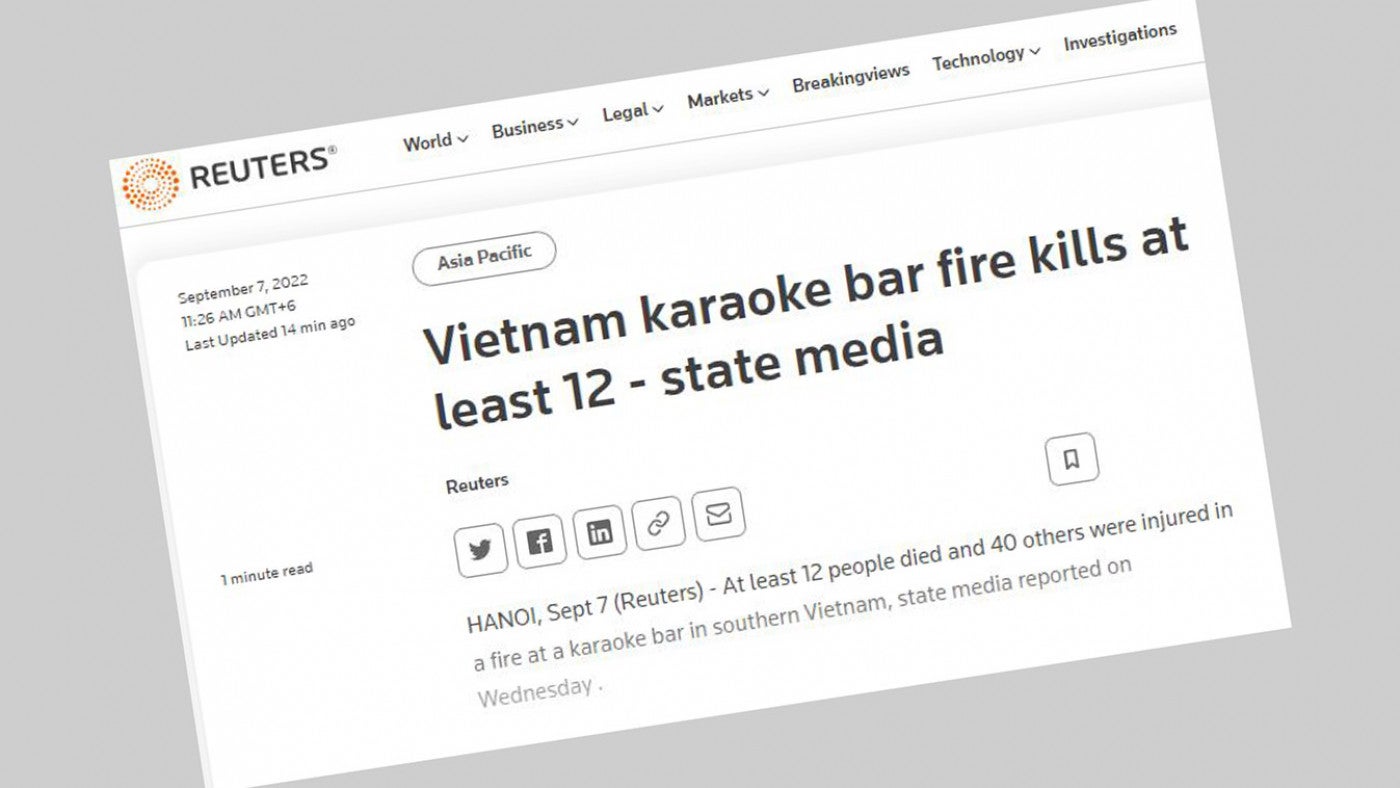Click the word Wednesday in article
Viewport: 1400px width, 788px height.
(x=536, y=691)
